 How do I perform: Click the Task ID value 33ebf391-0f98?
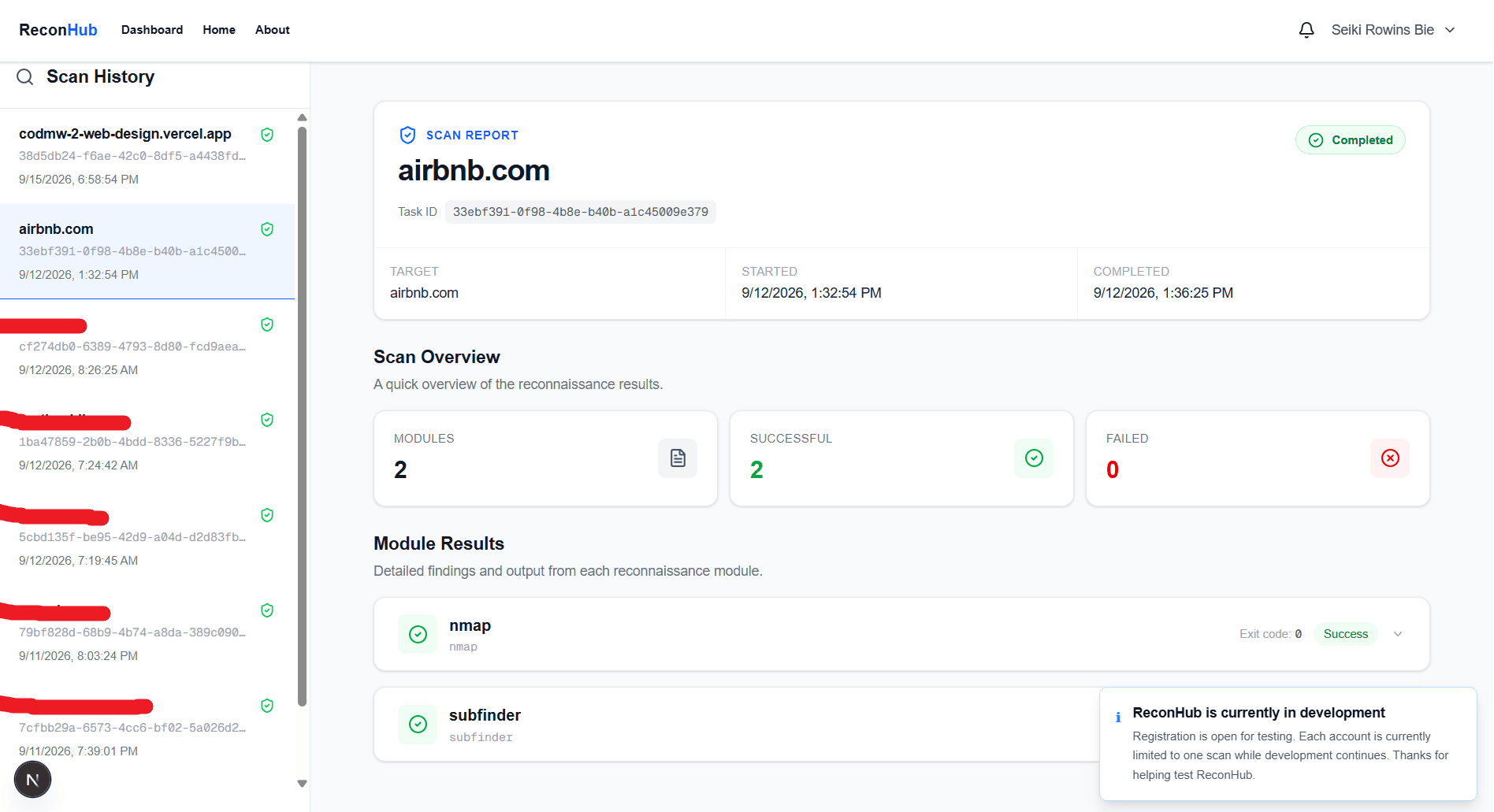[581, 212]
